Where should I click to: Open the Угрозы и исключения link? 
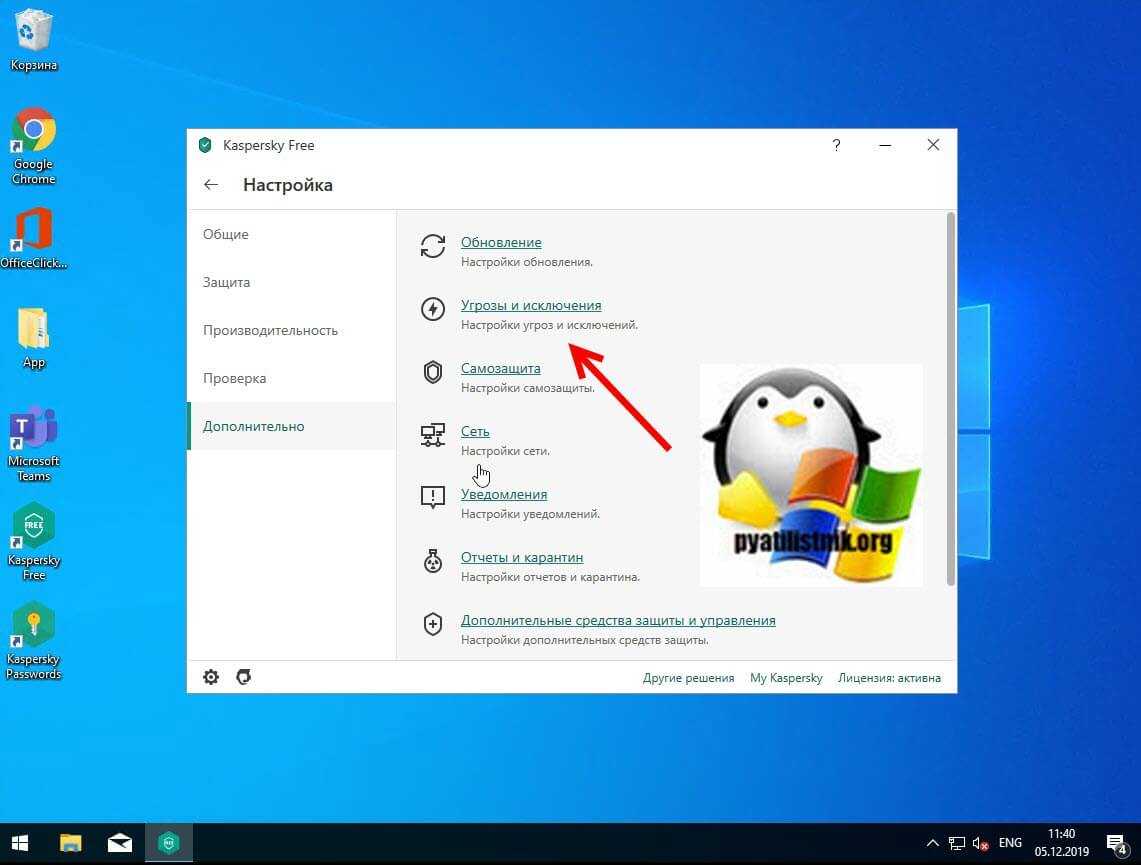531,305
